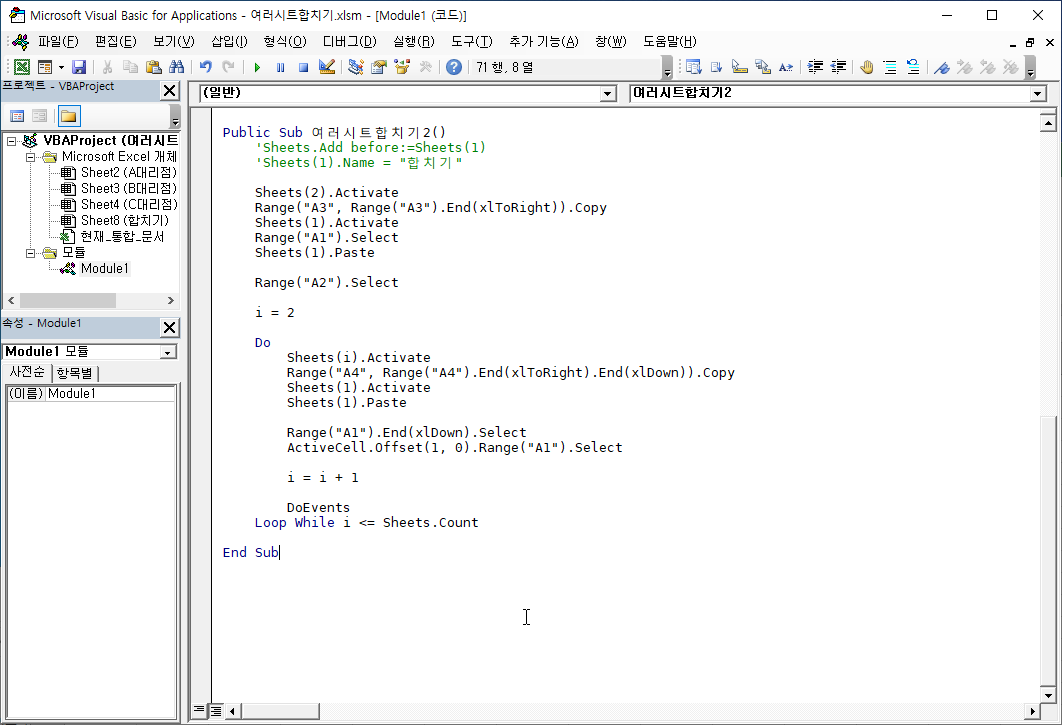Toggle bookmark with blue flag icon
The image size is (1062, 725).
click(x=941, y=67)
